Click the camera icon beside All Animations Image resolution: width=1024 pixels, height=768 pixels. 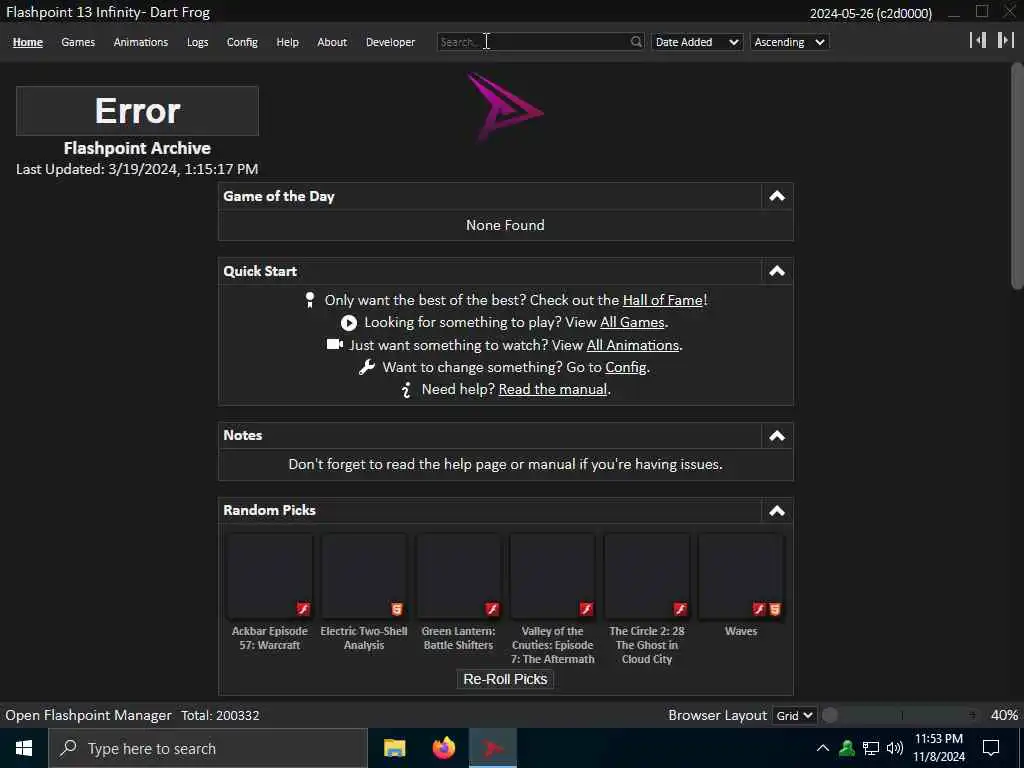pyautogui.click(x=334, y=344)
